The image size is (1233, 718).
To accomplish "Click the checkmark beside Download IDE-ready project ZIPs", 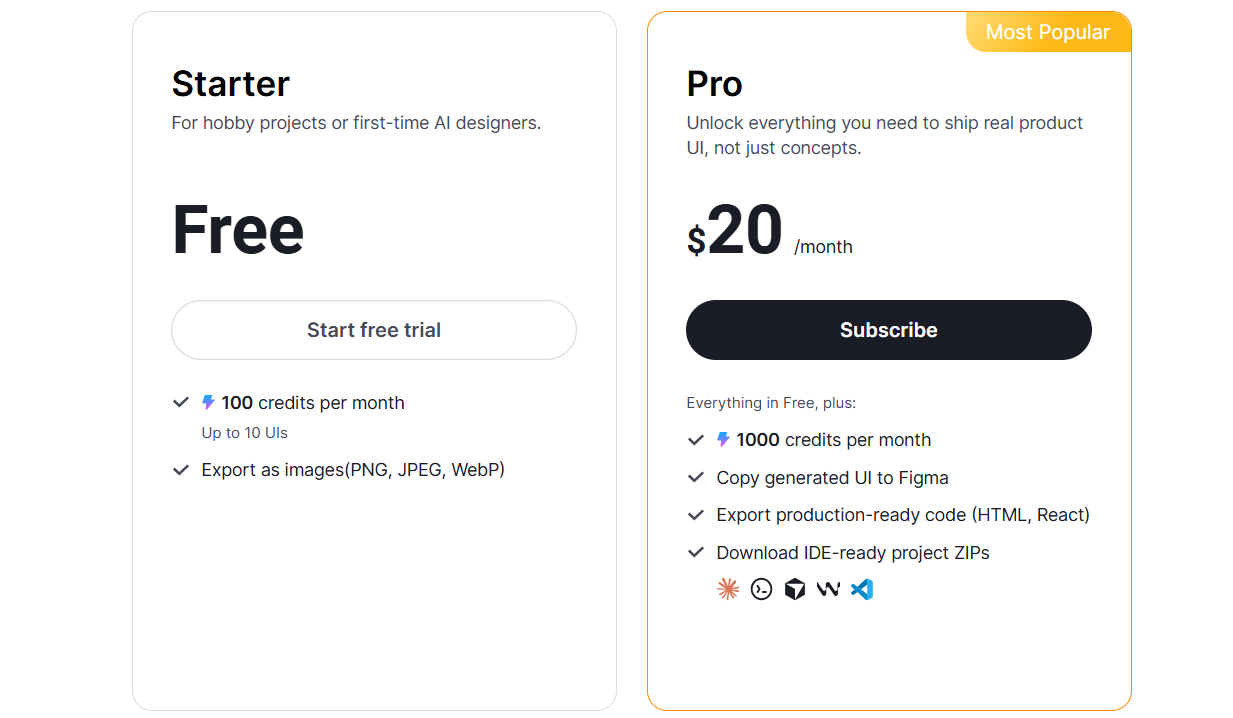I will click(695, 552).
